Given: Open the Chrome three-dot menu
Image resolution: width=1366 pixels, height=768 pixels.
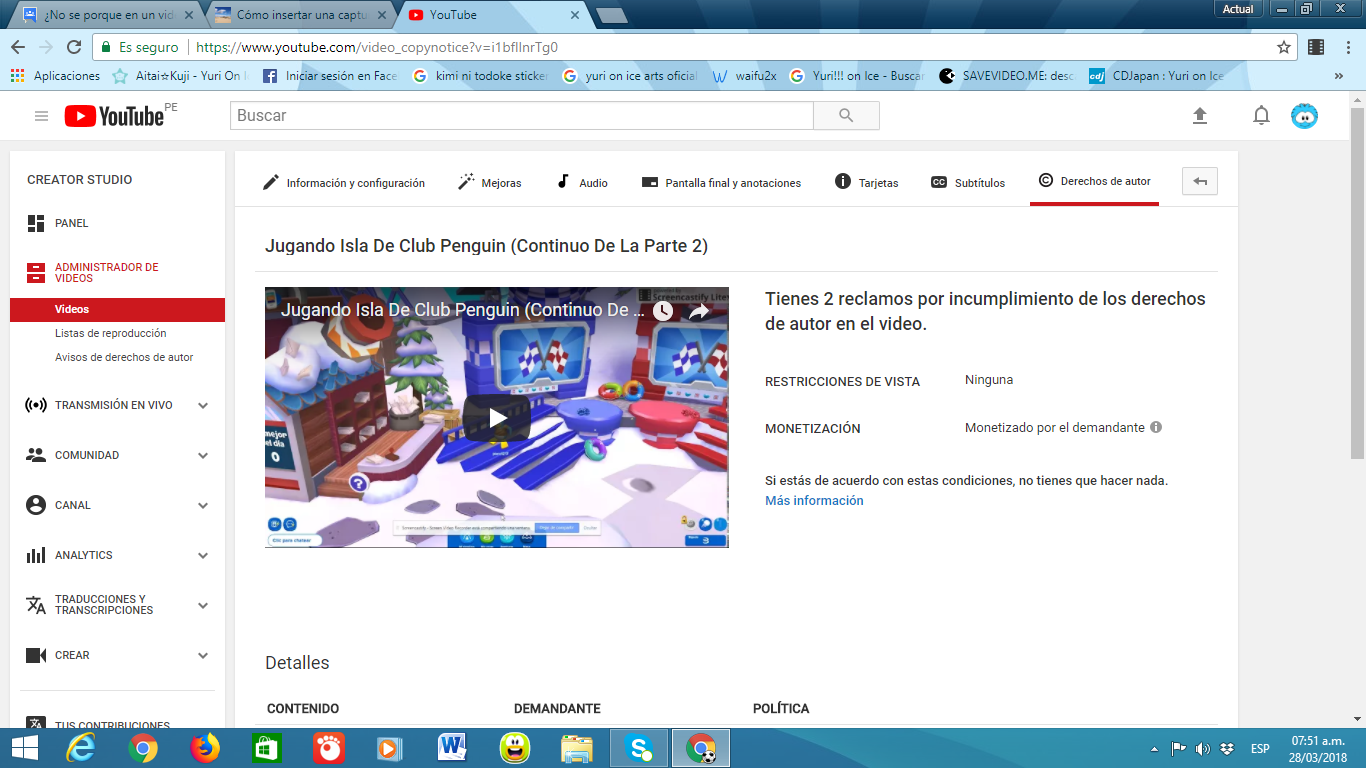Looking at the screenshot, I should (1346, 47).
